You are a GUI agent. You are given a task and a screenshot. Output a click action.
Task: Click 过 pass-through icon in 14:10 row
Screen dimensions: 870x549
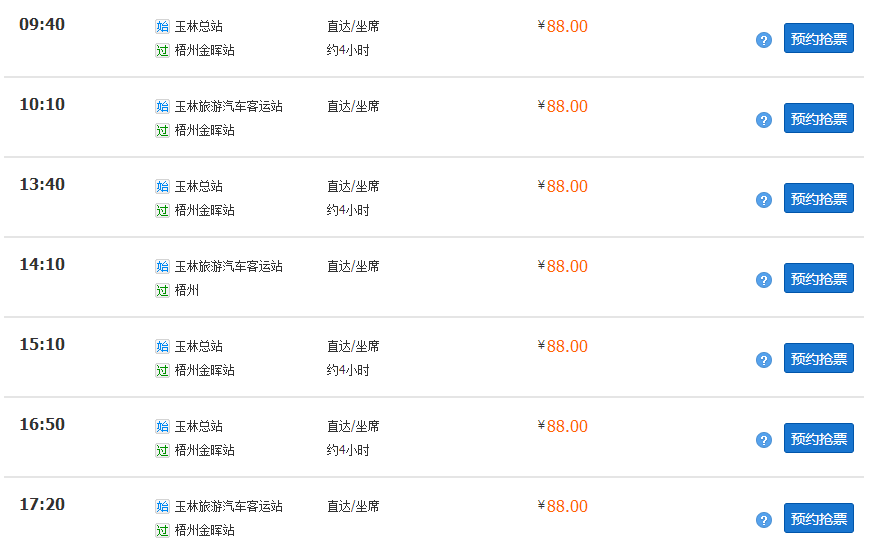pyautogui.click(x=162, y=290)
